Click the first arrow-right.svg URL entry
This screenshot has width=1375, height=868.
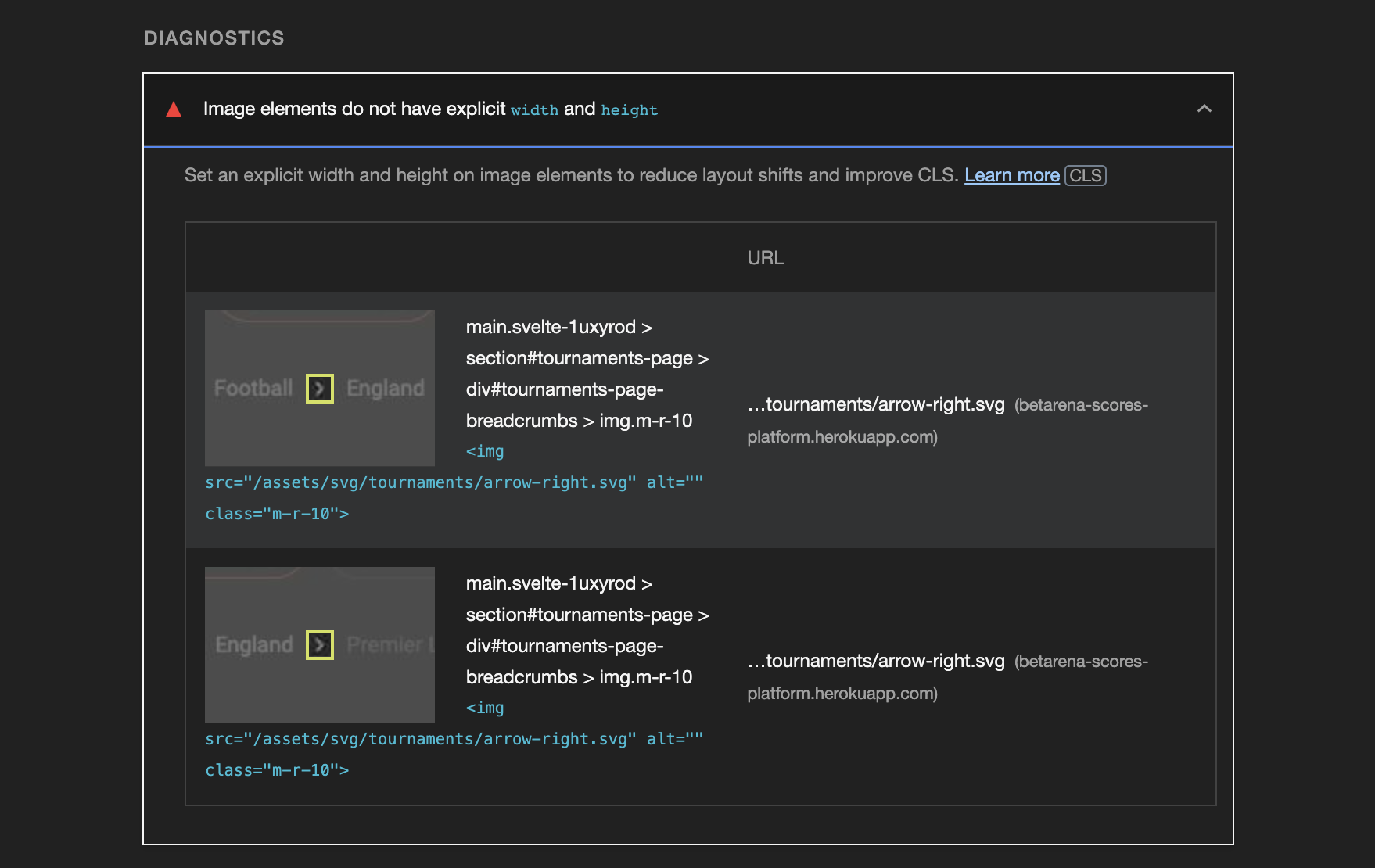[875, 404]
